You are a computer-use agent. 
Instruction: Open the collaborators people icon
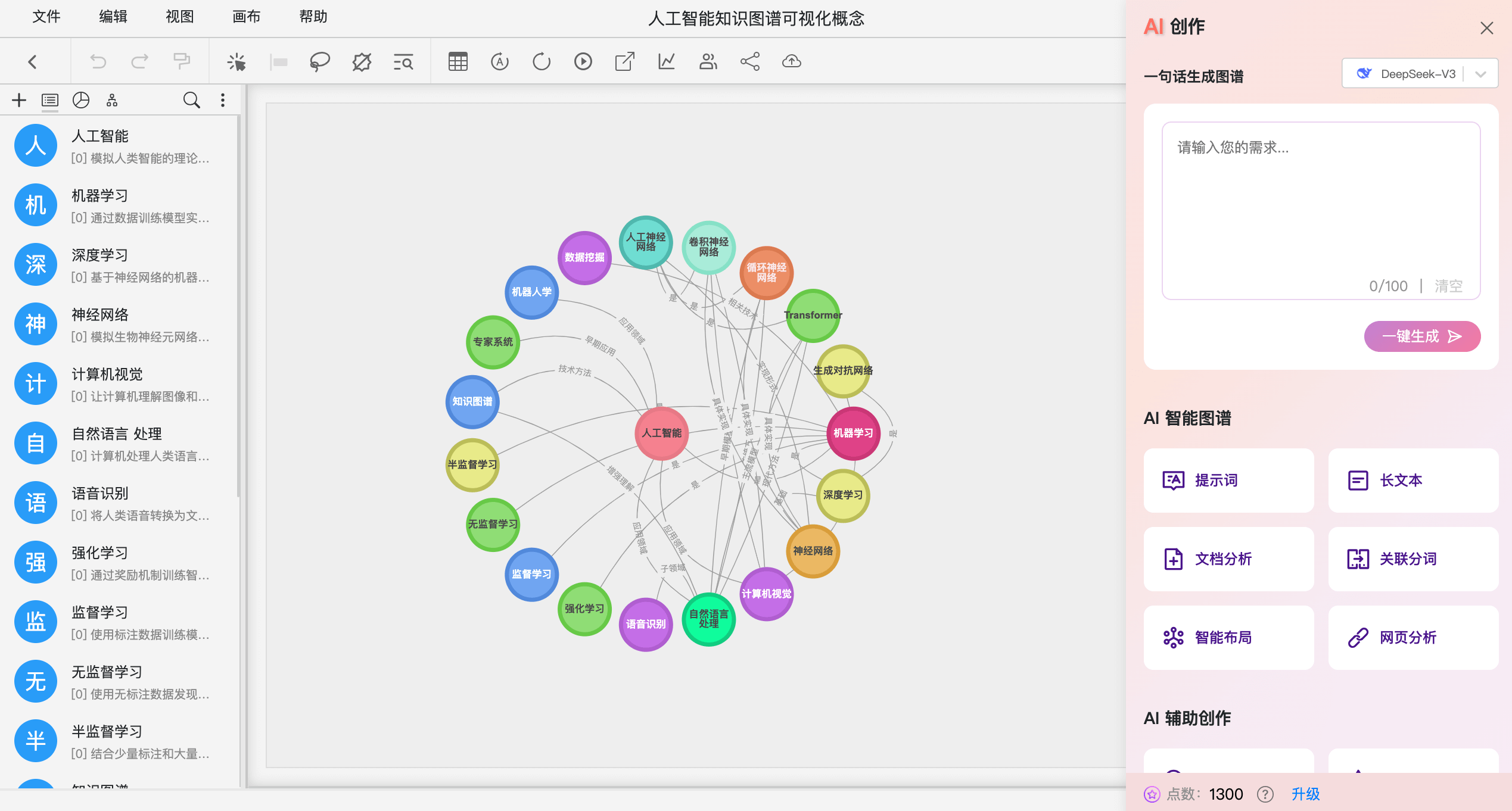(708, 61)
